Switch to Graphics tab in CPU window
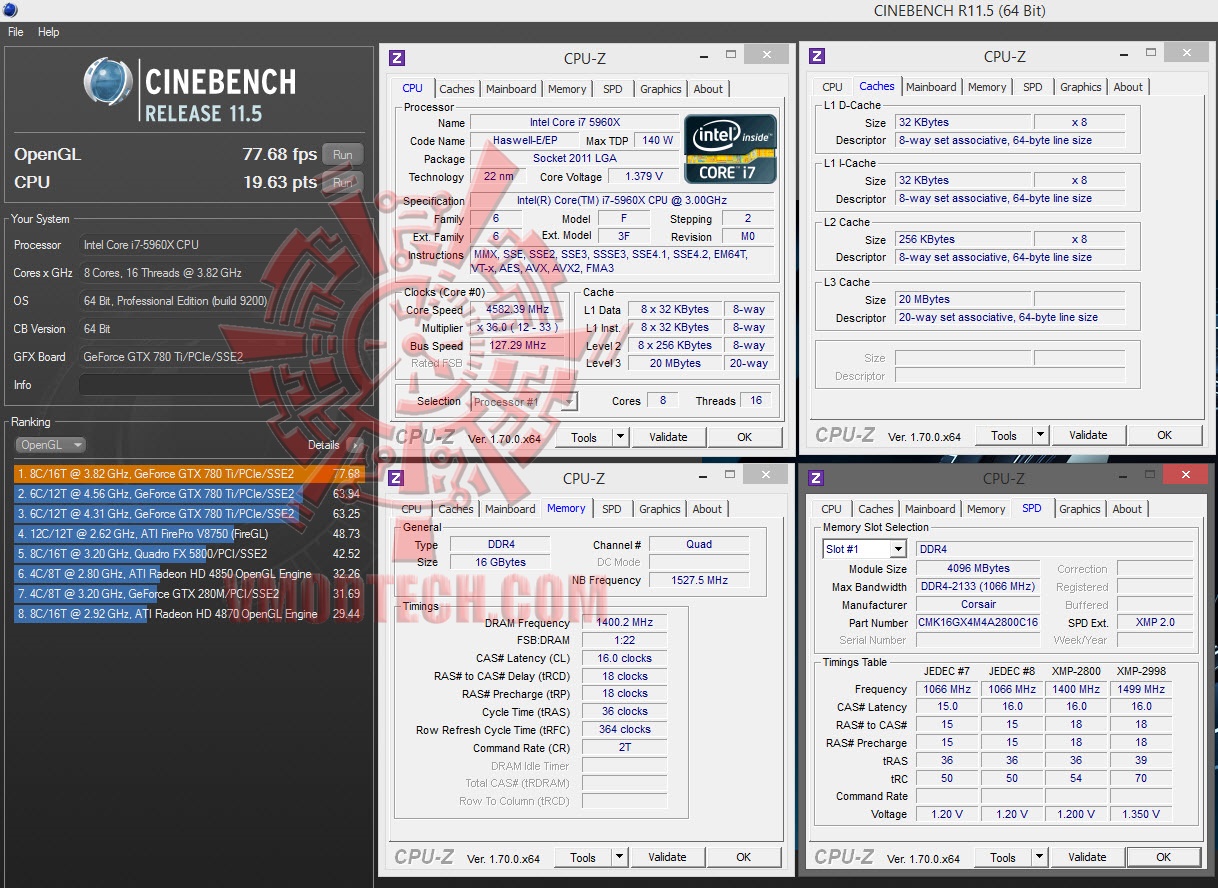The width and height of the screenshot is (1218, 888). click(661, 89)
